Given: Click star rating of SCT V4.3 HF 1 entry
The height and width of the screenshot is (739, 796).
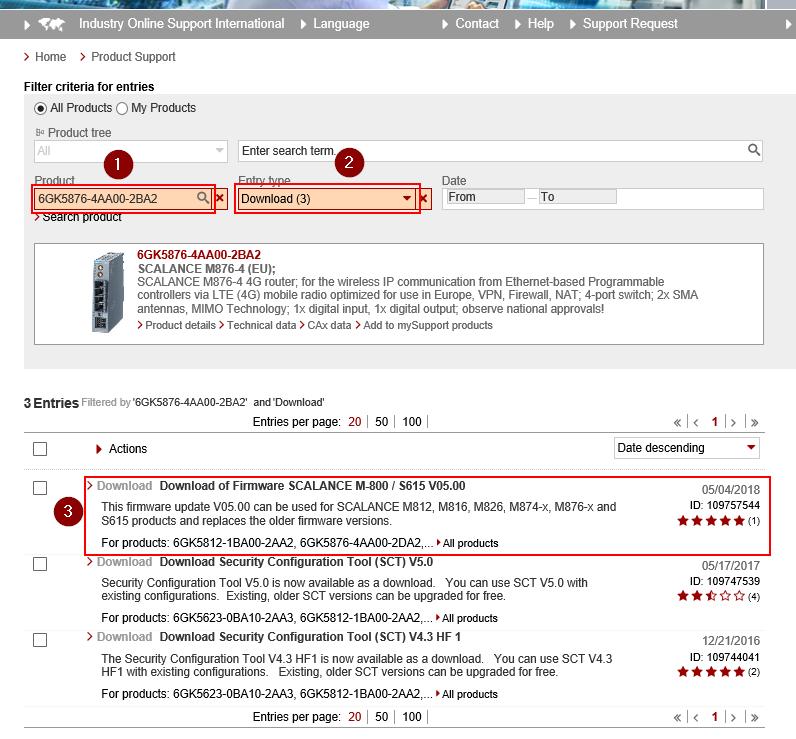Looking at the screenshot, I should click(711, 672).
